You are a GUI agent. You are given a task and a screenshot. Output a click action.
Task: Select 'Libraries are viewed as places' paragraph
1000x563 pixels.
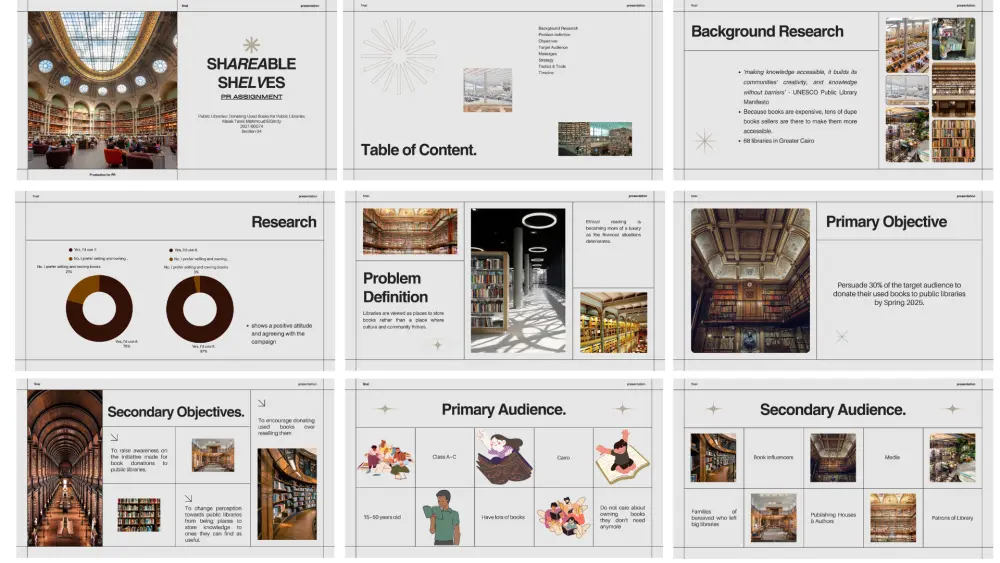(x=403, y=320)
